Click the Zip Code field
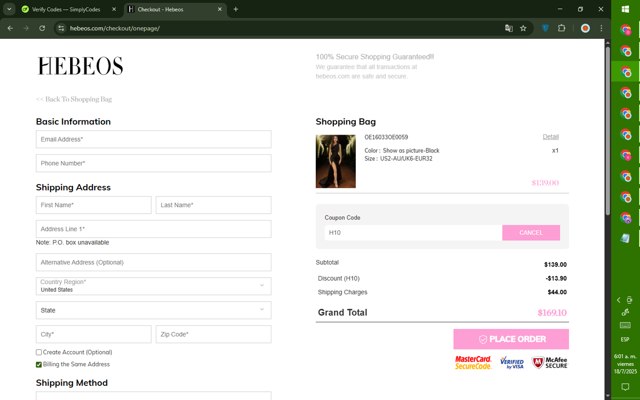The height and width of the screenshot is (400, 640). tap(213, 334)
